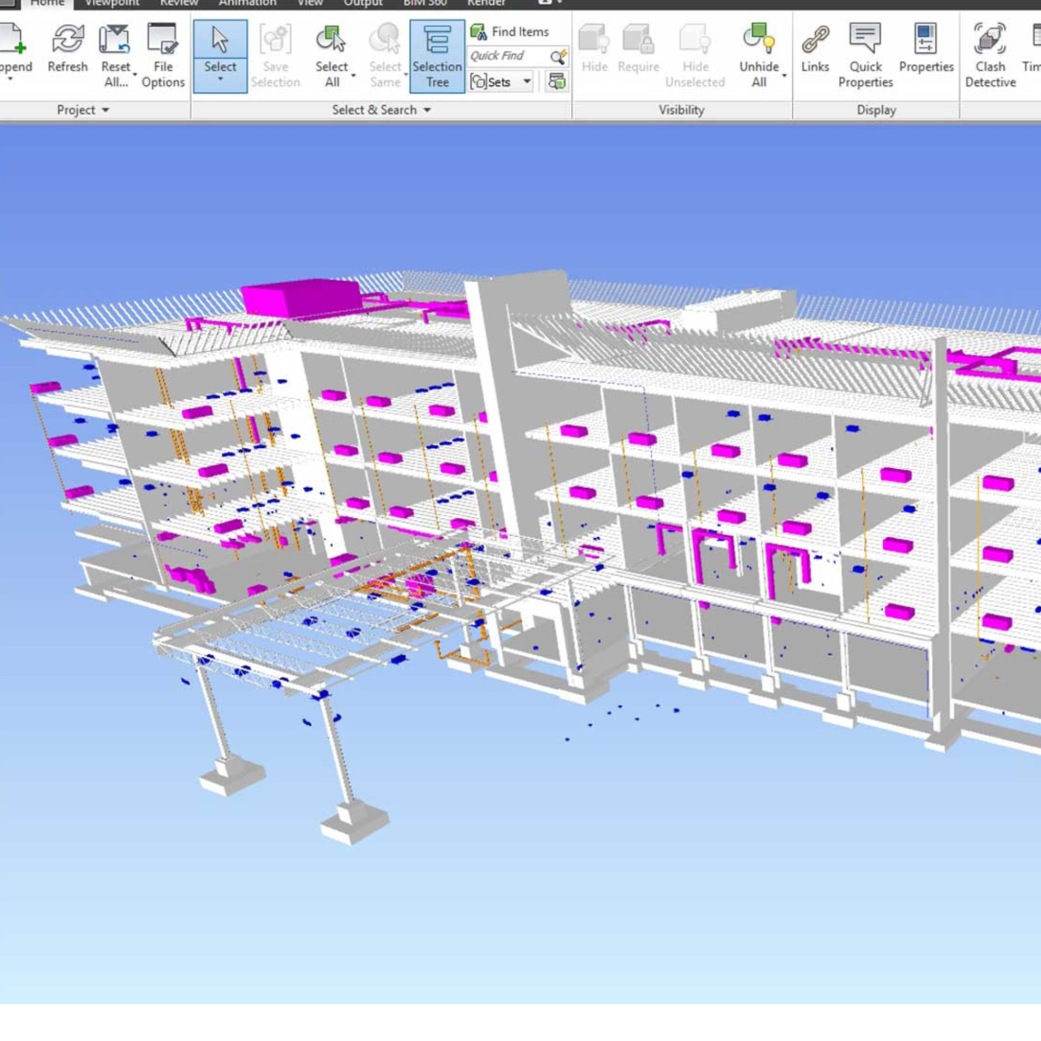The image size is (1041, 1041).
Task: Toggle the Selection Tree panel
Action: [437, 56]
